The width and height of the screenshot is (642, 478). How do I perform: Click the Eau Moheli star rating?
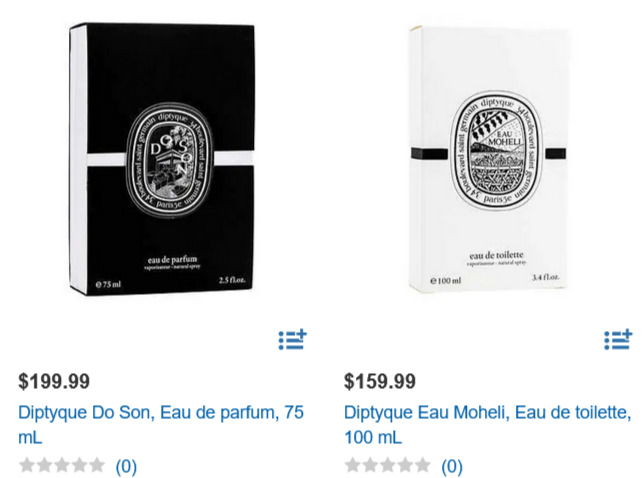388,466
